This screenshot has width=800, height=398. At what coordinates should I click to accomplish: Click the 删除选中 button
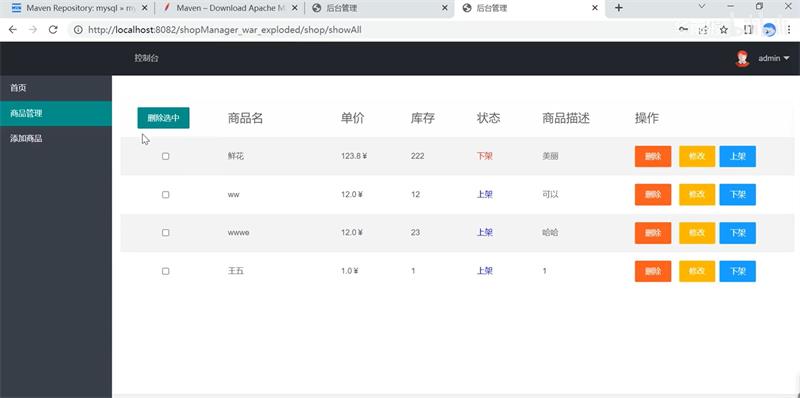[163, 118]
